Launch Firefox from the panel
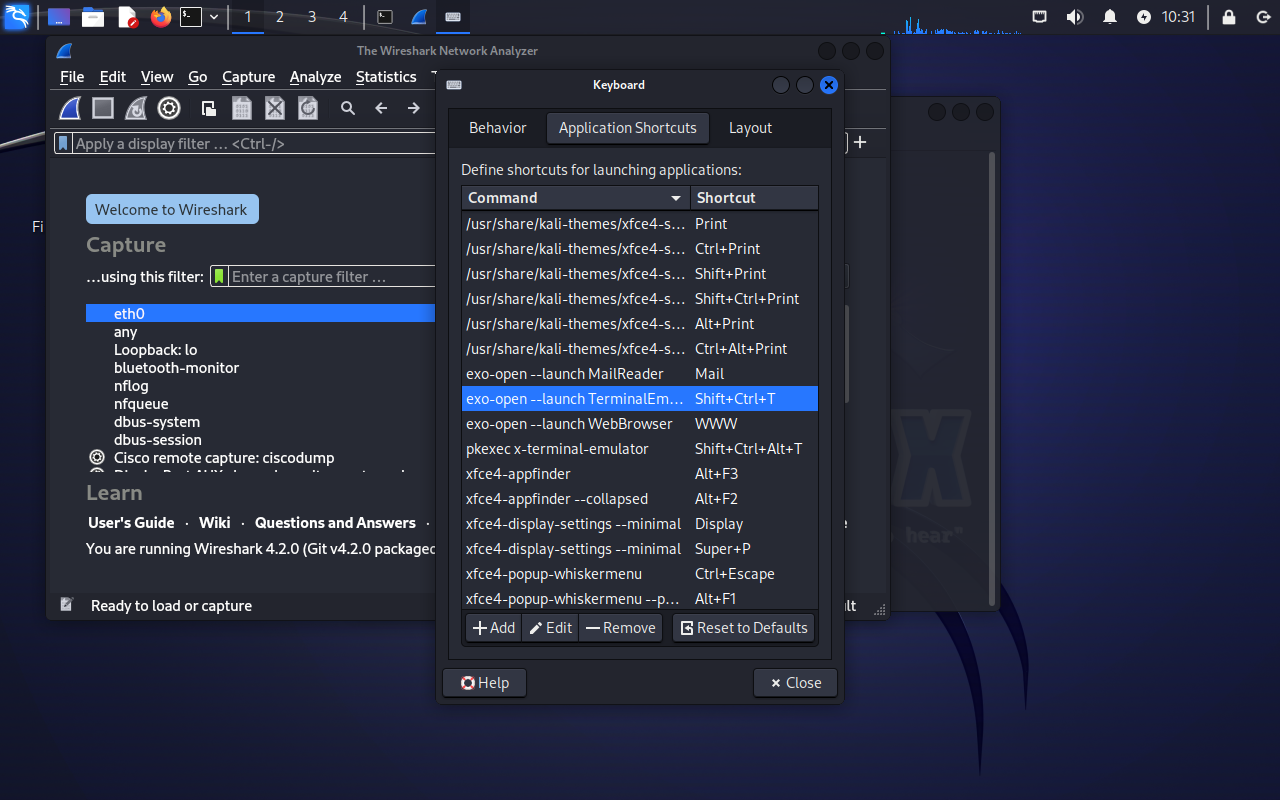Image resolution: width=1280 pixels, height=800 pixels. pos(161,16)
